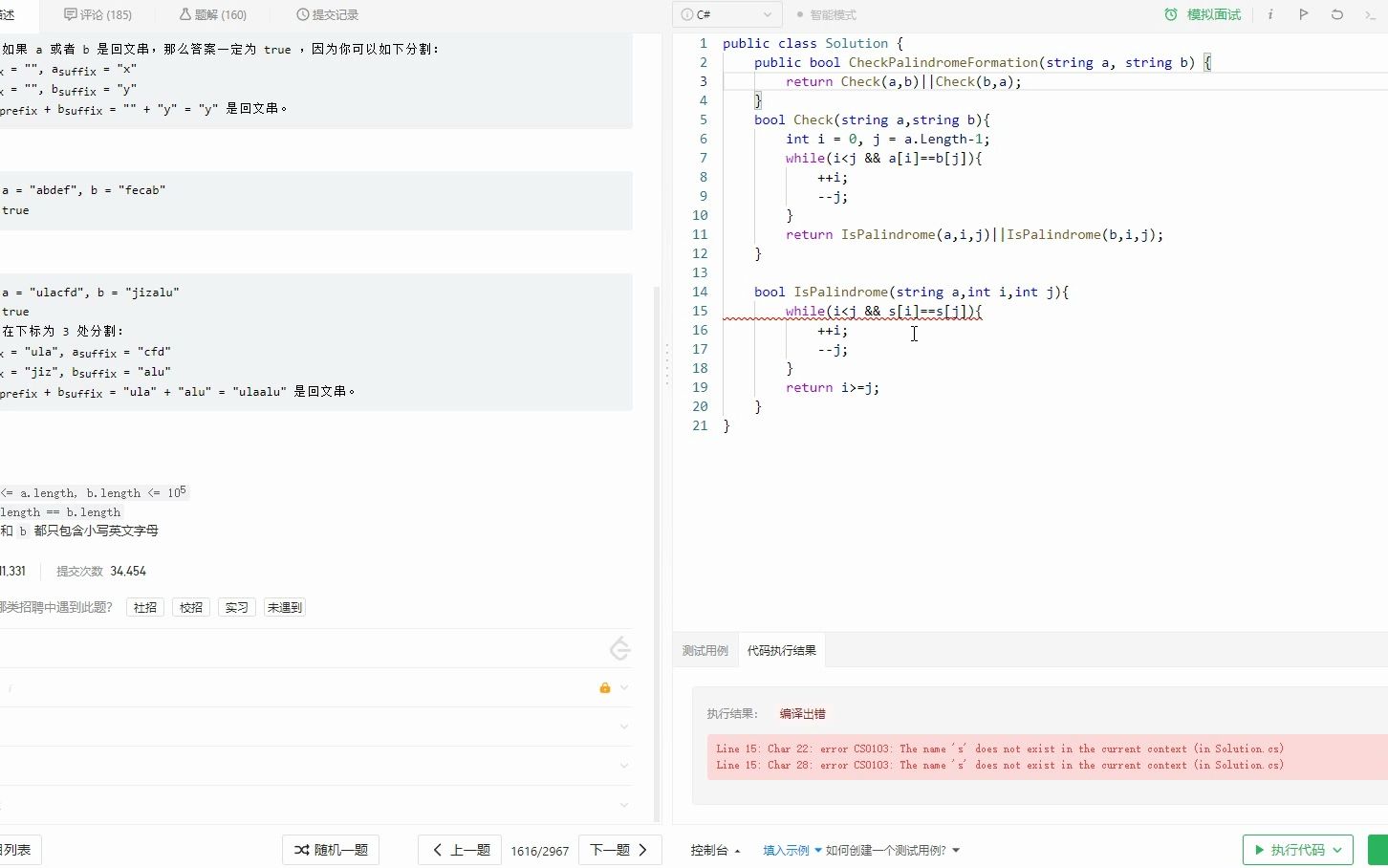Click the problem number field 1616/2967
The width and height of the screenshot is (1388, 868).
point(540,850)
